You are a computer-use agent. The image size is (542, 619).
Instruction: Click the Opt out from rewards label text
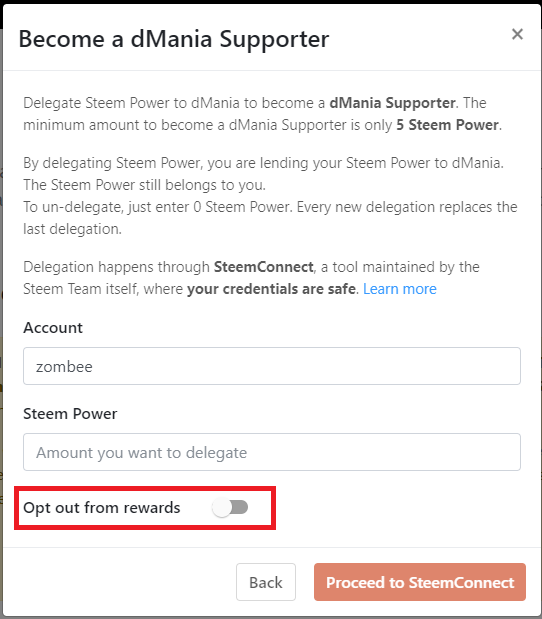[x=102, y=508]
